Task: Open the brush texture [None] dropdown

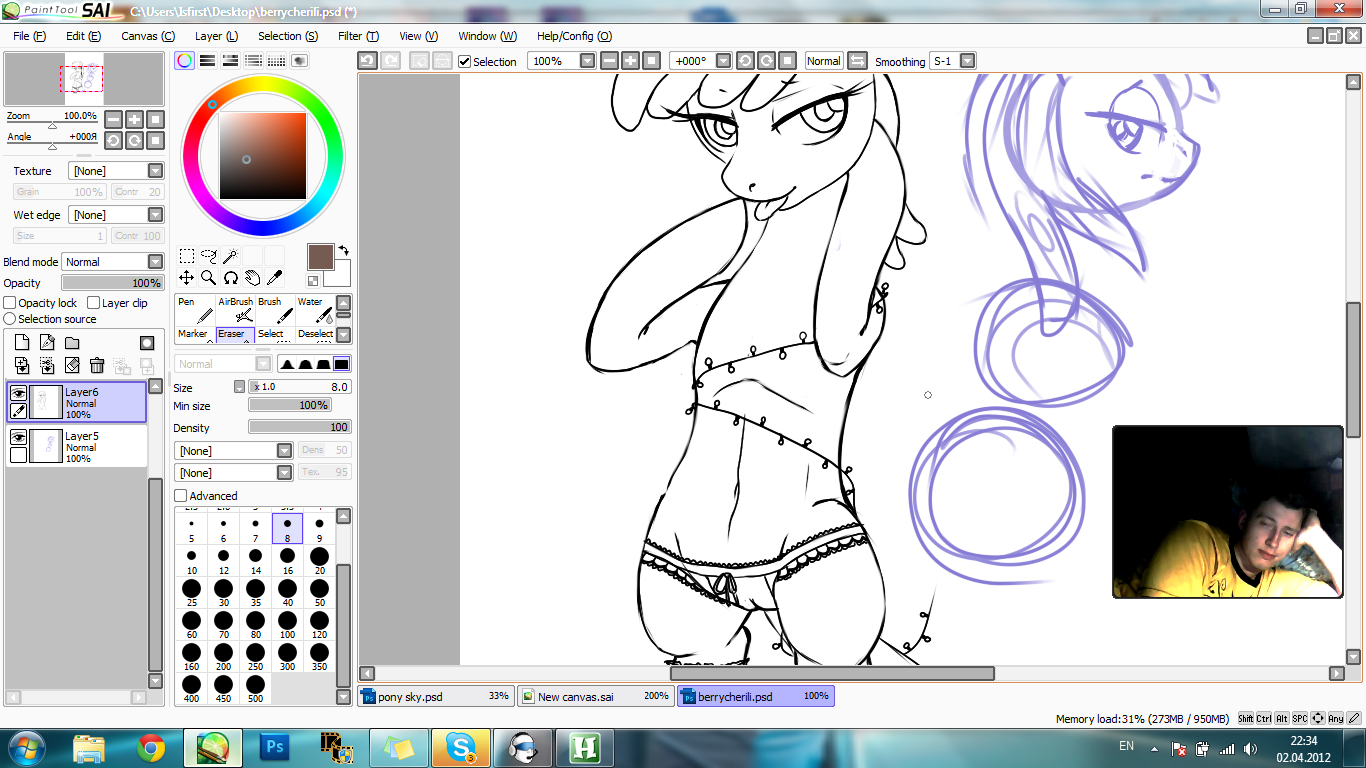Action: pyautogui.click(x=233, y=473)
